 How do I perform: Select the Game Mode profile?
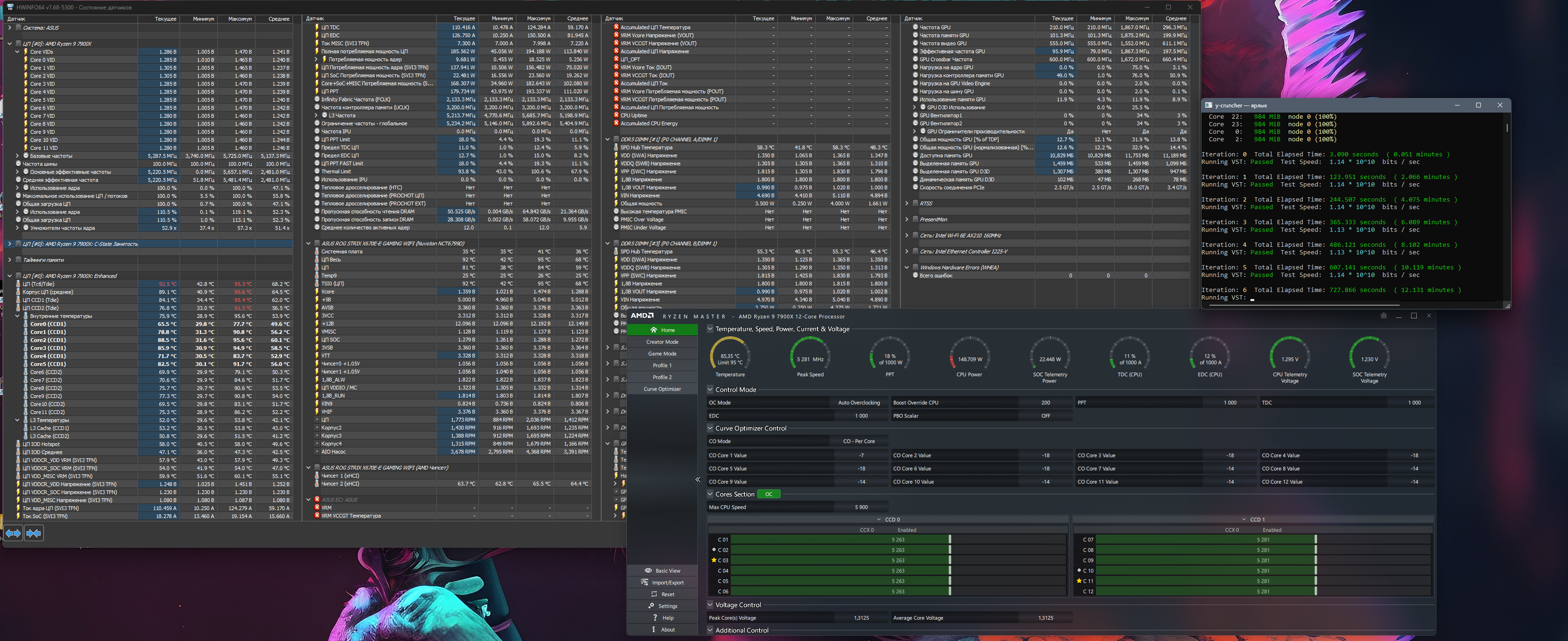tap(661, 354)
